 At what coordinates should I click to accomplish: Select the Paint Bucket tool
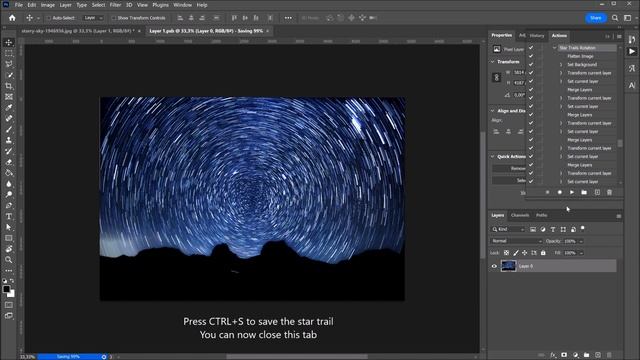[x=9, y=173]
